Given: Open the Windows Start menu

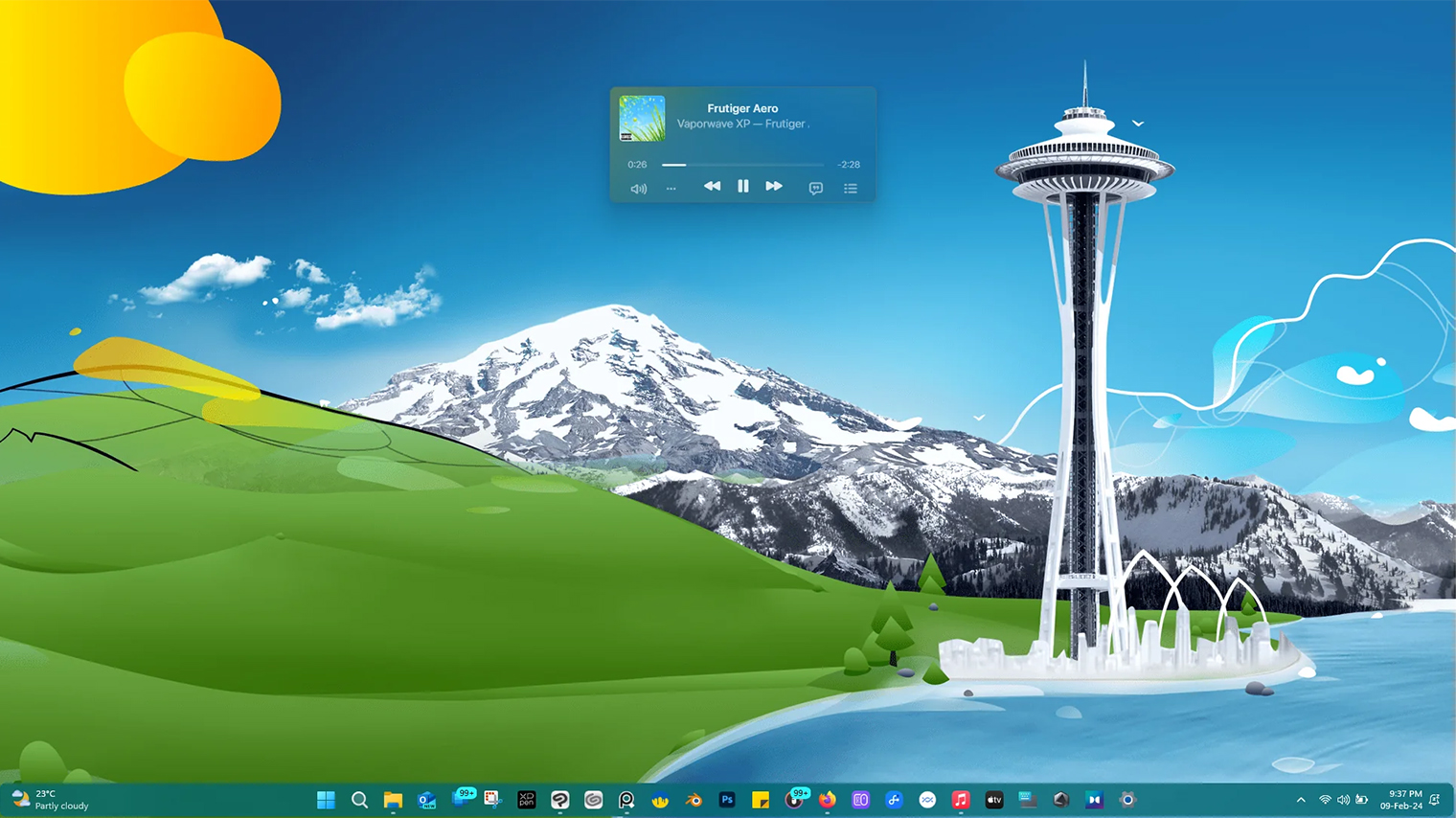Looking at the screenshot, I should (326, 800).
